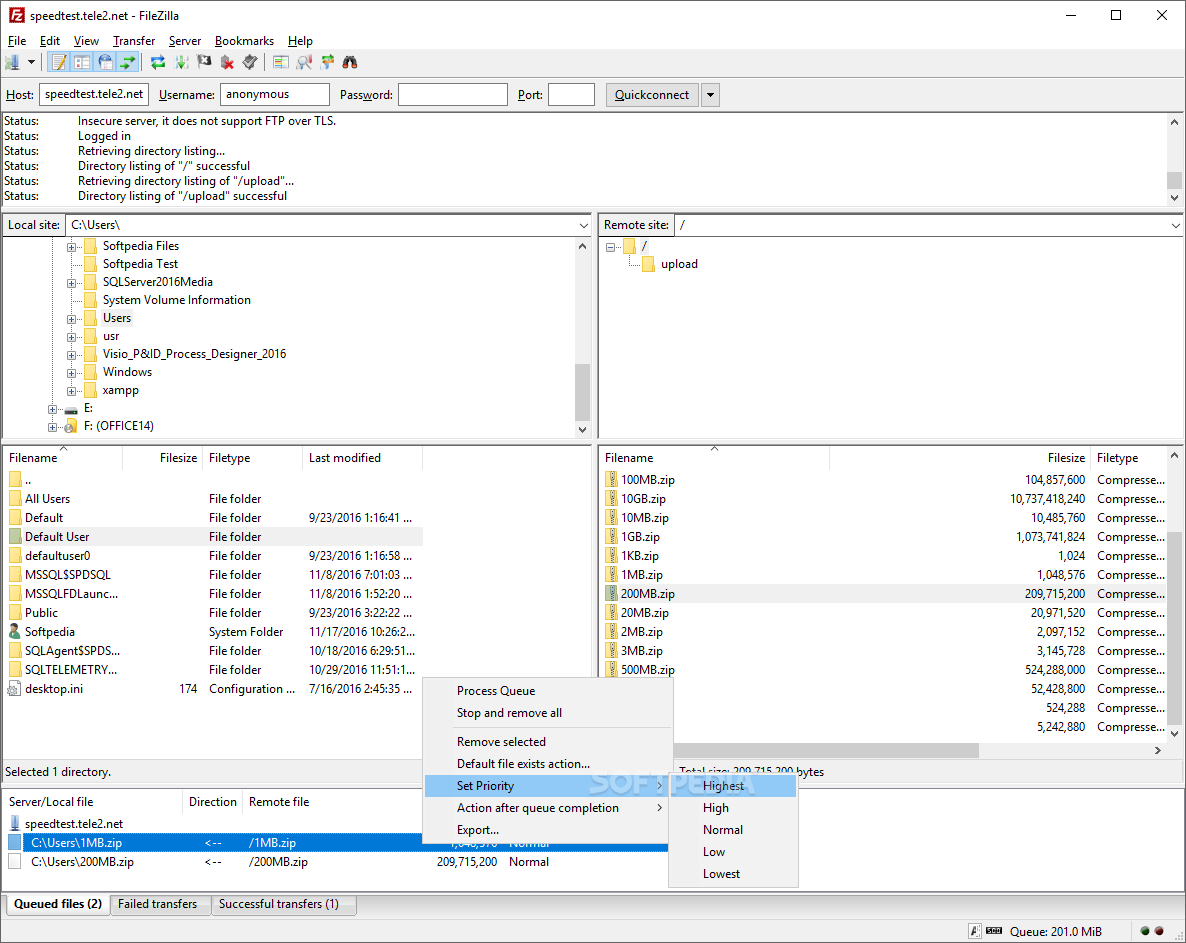Open the Site Manager icon
1186x943 pixels.
[13, 62]
